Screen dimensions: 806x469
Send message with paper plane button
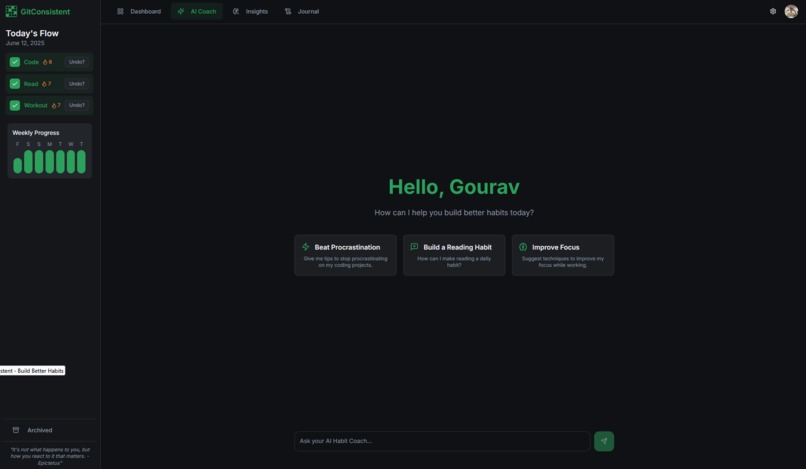click(604, 441)
